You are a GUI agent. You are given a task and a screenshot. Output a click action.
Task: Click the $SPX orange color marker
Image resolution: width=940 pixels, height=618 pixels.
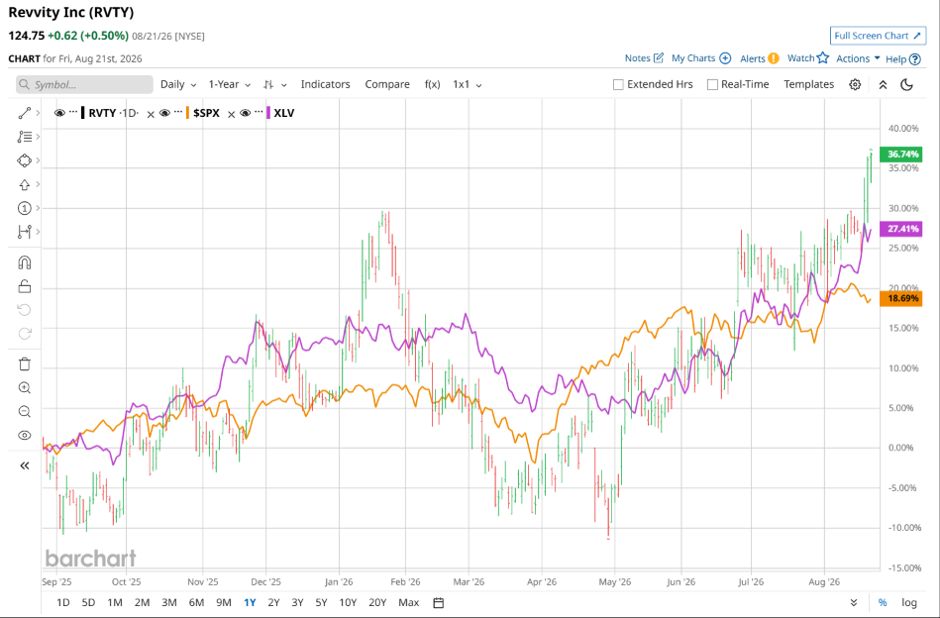tap(188, 113)
